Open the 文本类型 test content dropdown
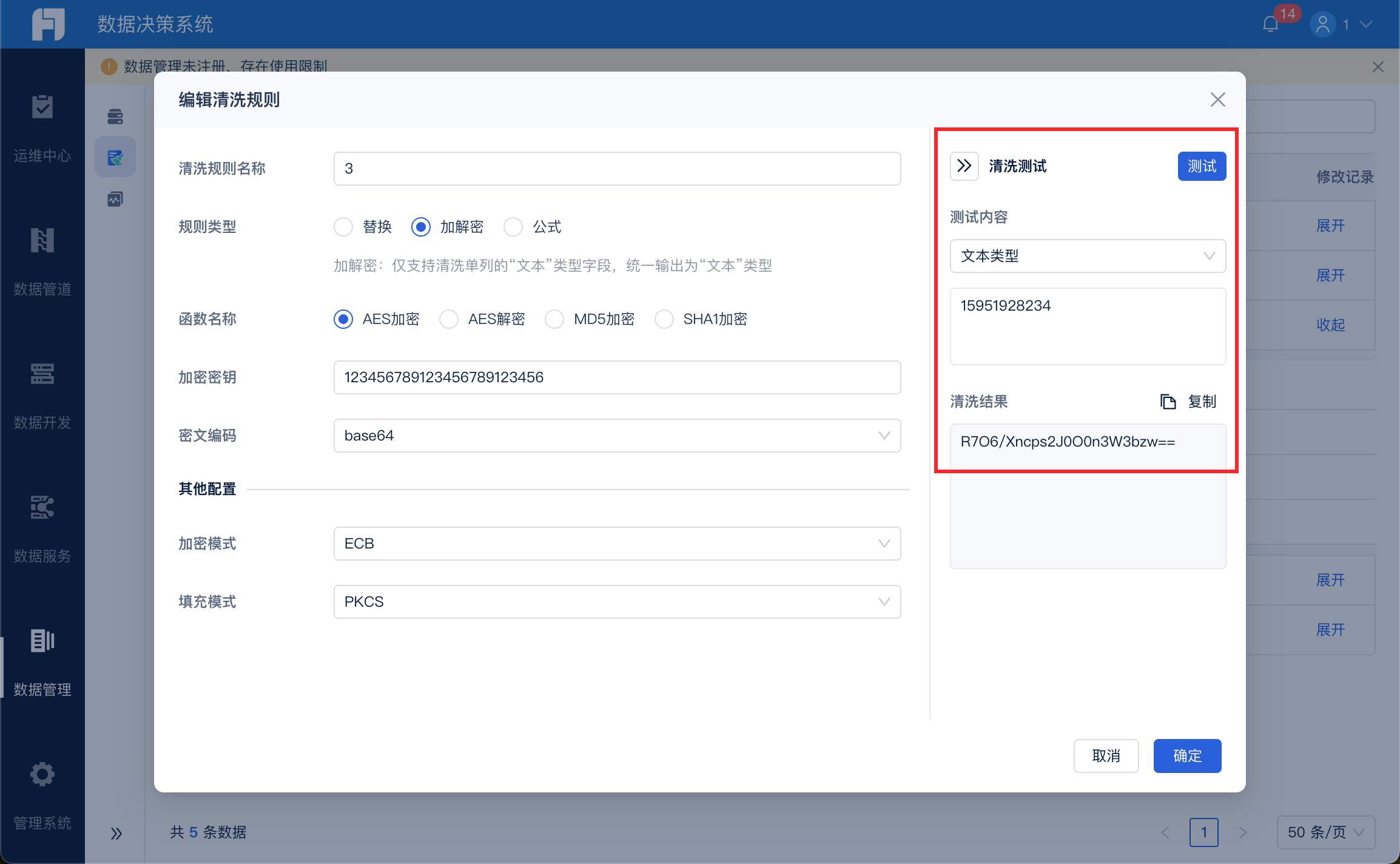Viewport: 1400px width, 864px height. 1087,256
